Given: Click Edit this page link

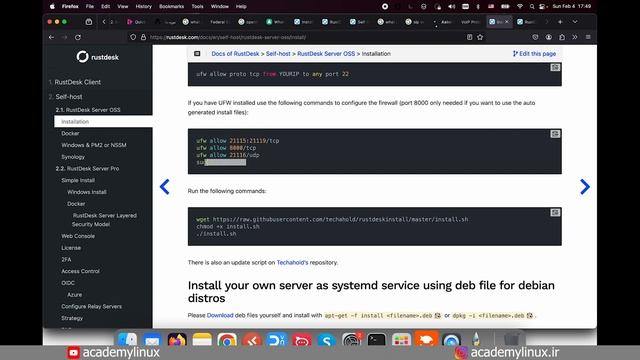Looking at the screenshot, I should [x=534, y=54].
